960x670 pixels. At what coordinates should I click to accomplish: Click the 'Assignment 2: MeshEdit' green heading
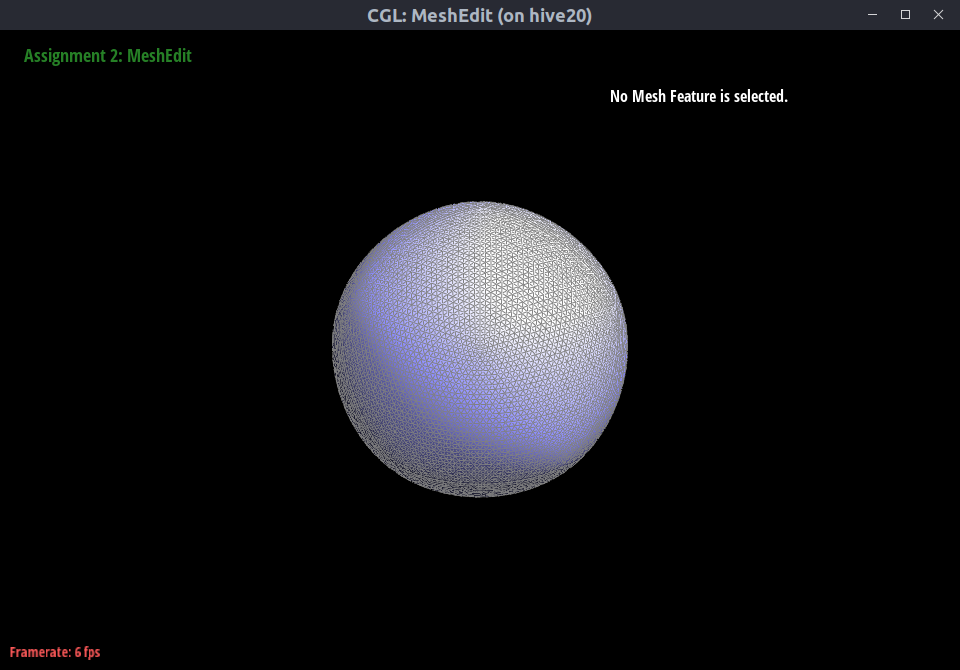tap(108, 56)
